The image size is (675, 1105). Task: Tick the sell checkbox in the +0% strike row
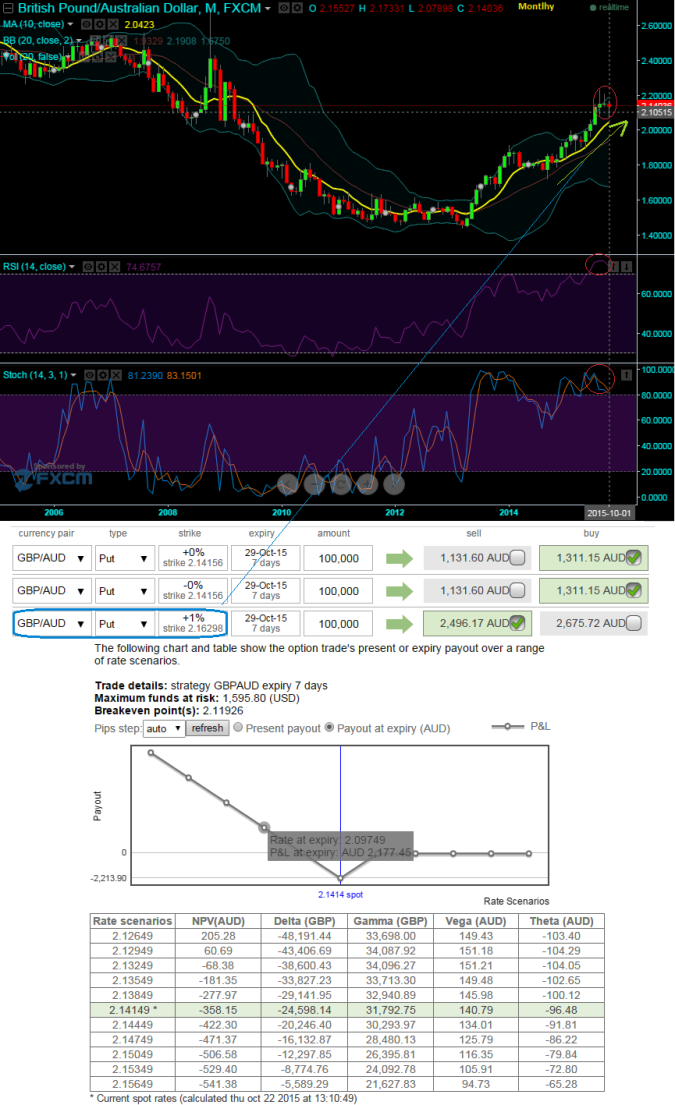(x=517, y=558)
